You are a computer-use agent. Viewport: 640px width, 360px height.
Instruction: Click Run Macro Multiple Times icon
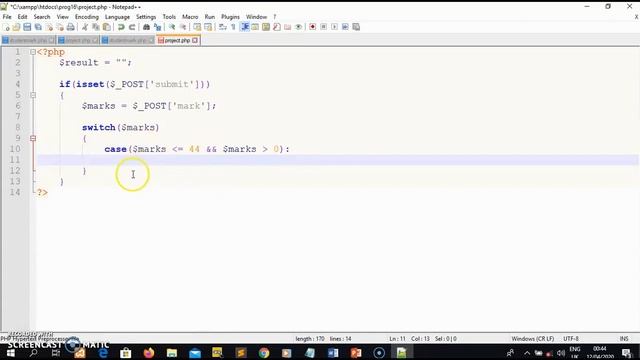[345, 27]
